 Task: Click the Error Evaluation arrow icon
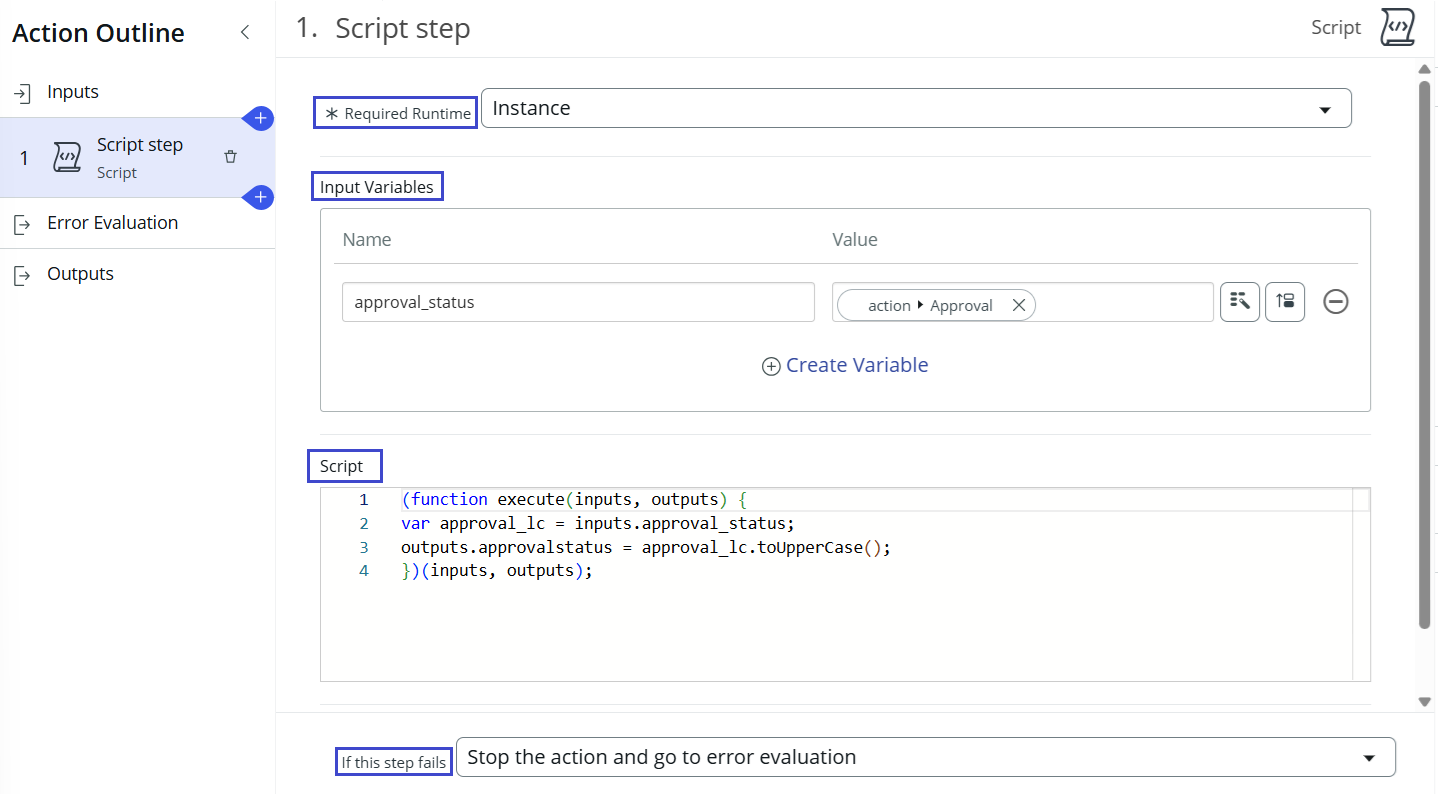pos(22,224)
